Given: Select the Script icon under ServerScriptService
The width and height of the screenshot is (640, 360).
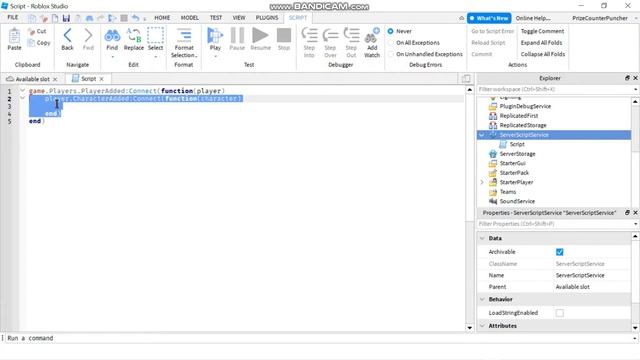Looking at the screenshot, I should [503, 144].
